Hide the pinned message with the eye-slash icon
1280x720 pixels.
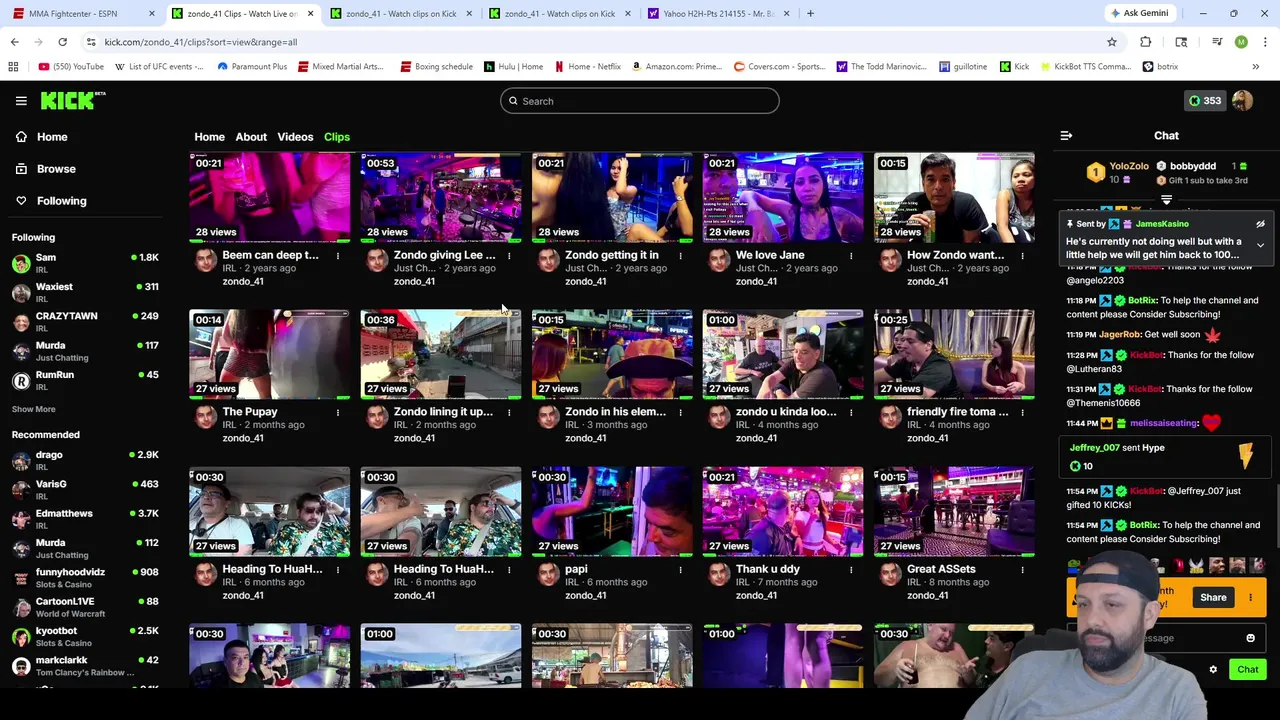pyautogui.click(x=1260, y=224)
